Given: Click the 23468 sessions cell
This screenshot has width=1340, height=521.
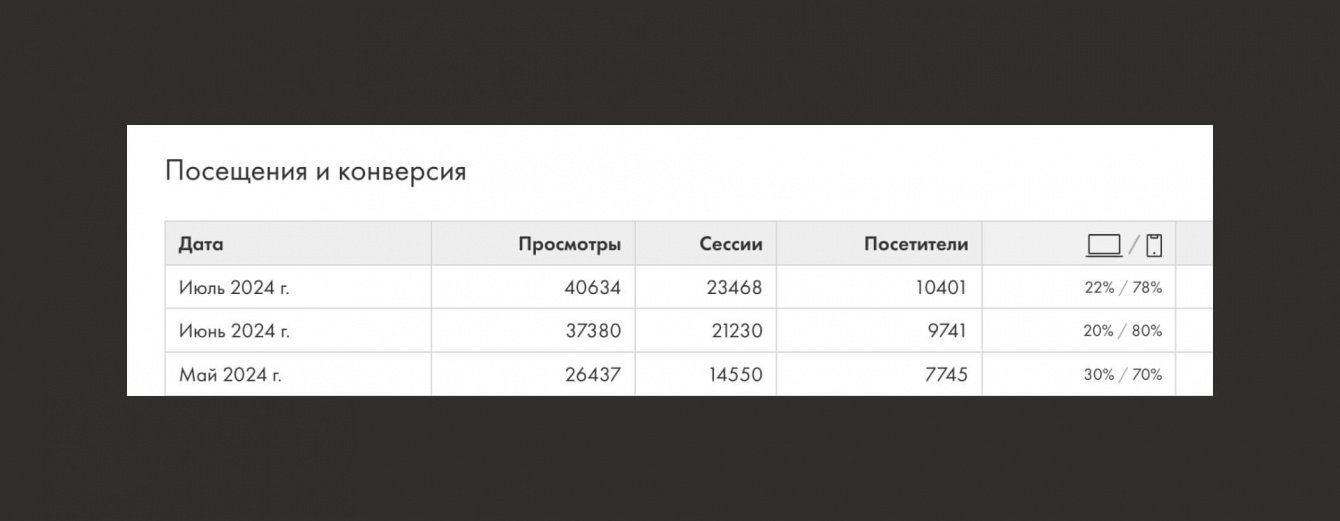Looking at the screenshot, I should tap(734, 288).
